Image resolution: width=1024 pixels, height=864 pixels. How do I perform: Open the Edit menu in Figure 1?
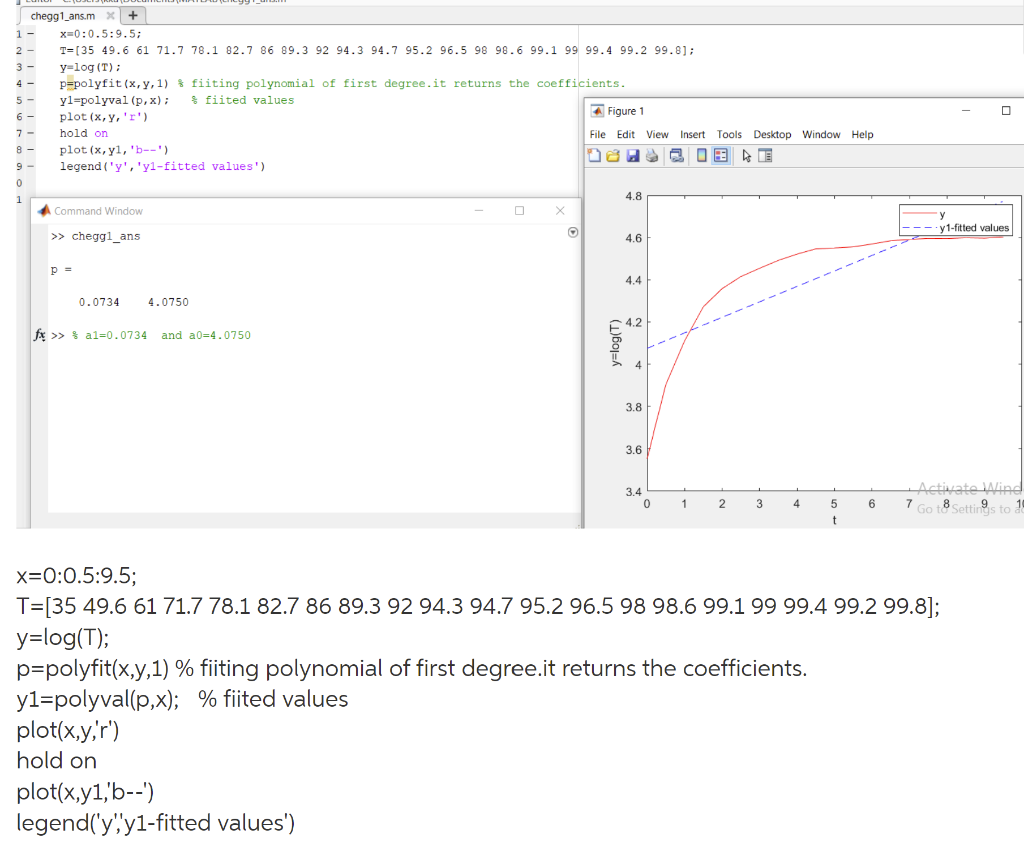tap(626, 135)
